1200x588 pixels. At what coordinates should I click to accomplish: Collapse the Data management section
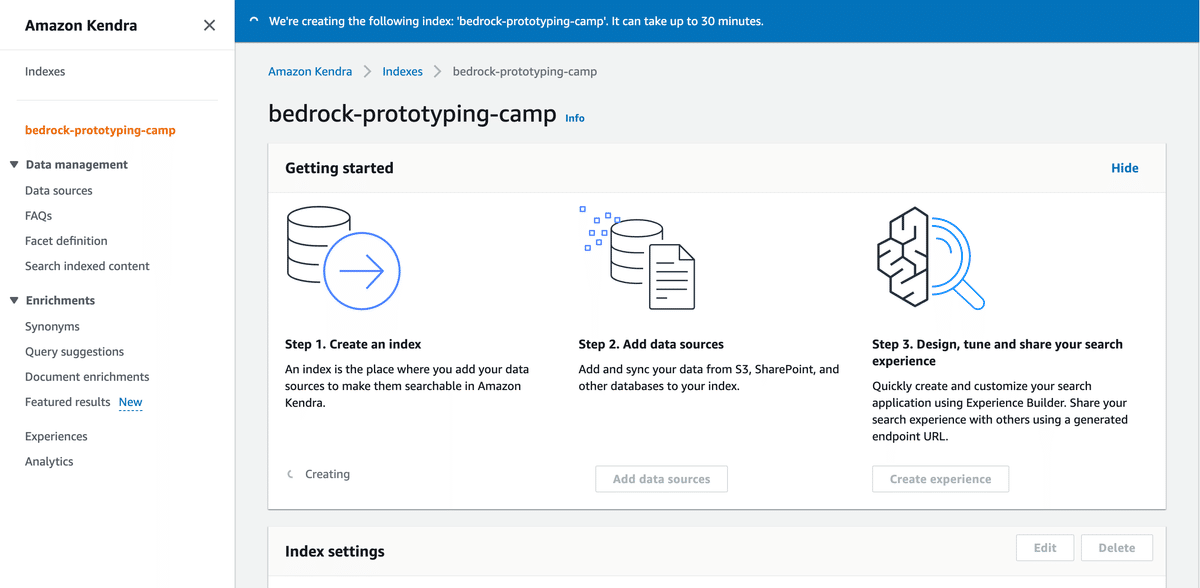point(14,165)
